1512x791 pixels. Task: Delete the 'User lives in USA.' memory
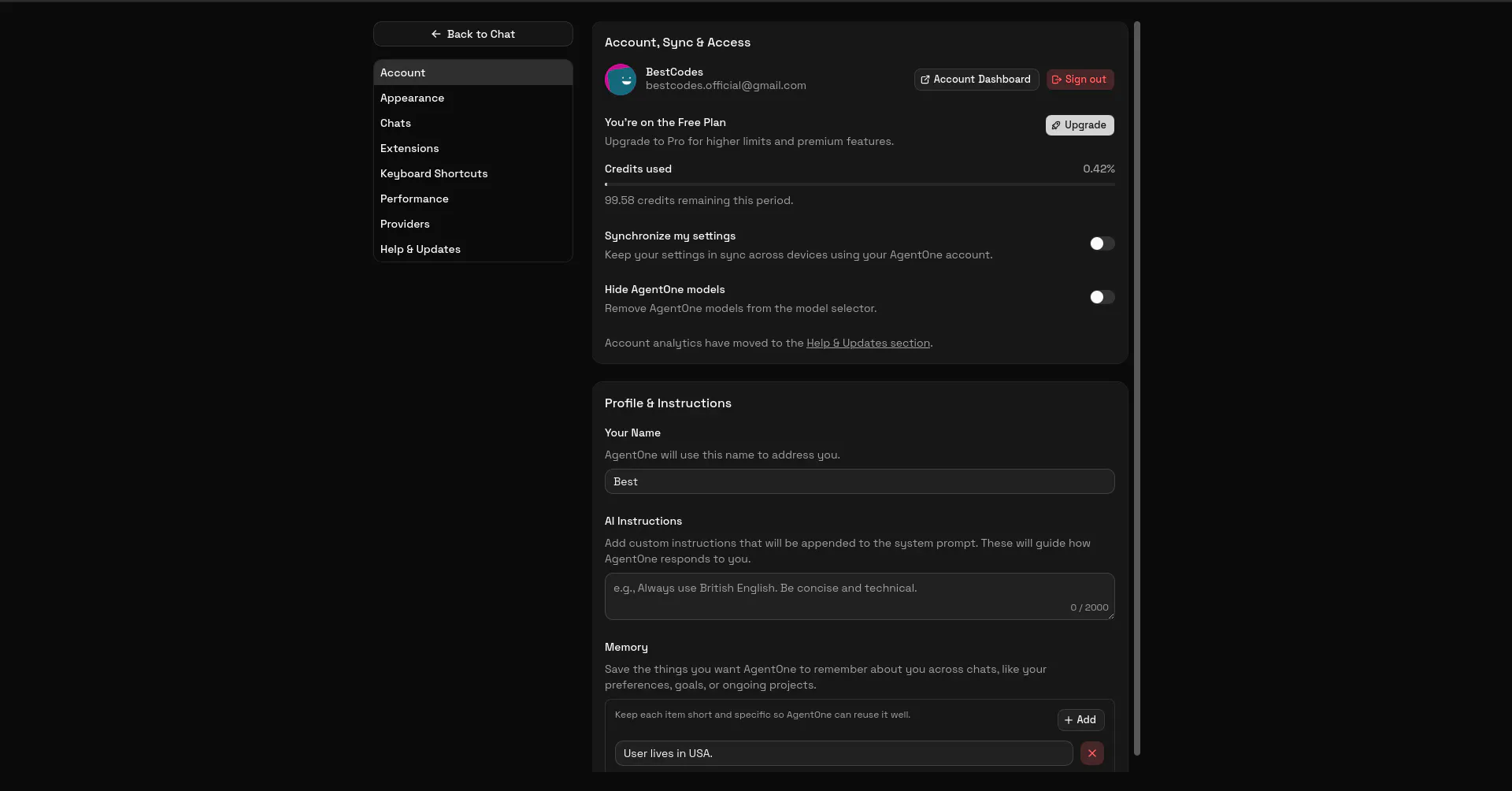pos(1091,753)
